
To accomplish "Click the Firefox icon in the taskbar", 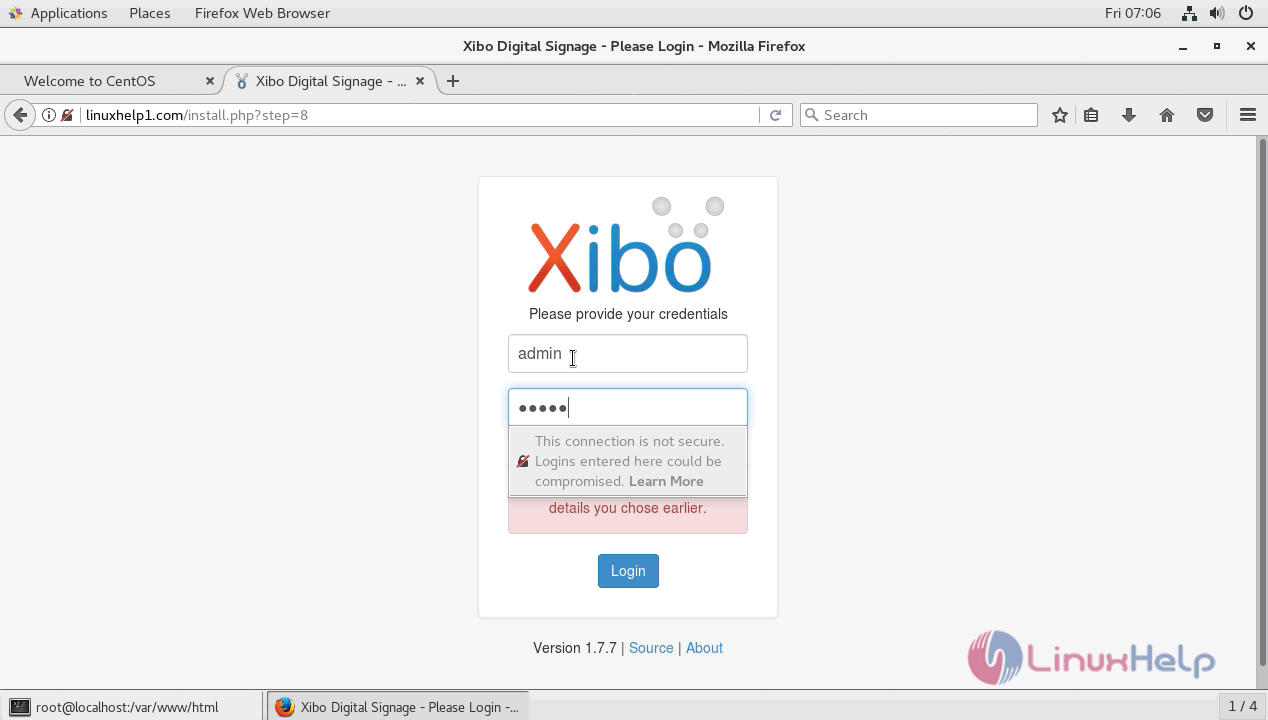I will point(285,707).
